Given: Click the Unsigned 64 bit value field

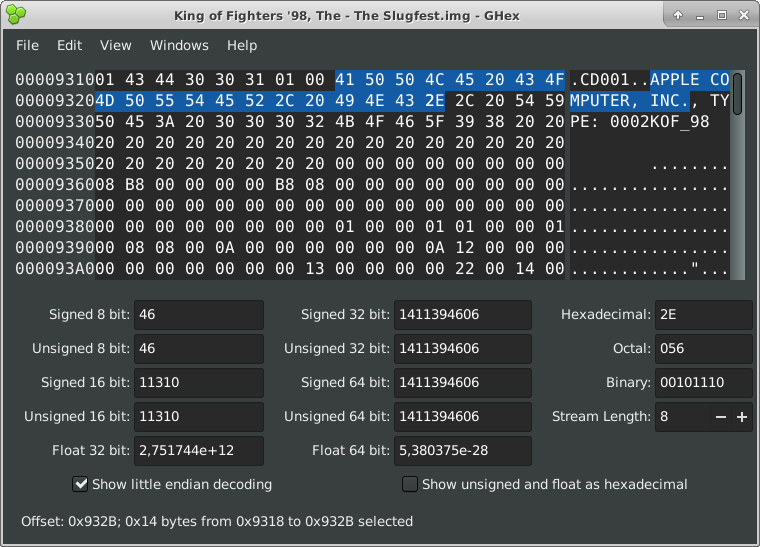Looking at the screenshot, I should point(462,417).
